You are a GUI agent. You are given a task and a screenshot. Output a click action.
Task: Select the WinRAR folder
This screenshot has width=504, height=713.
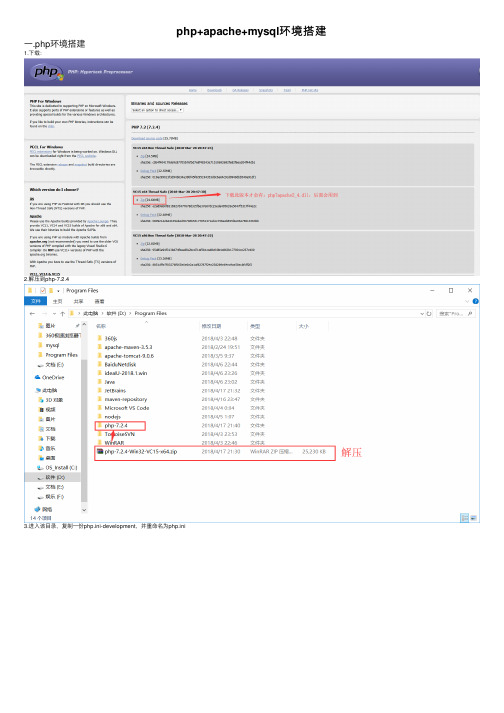point(114,442)
